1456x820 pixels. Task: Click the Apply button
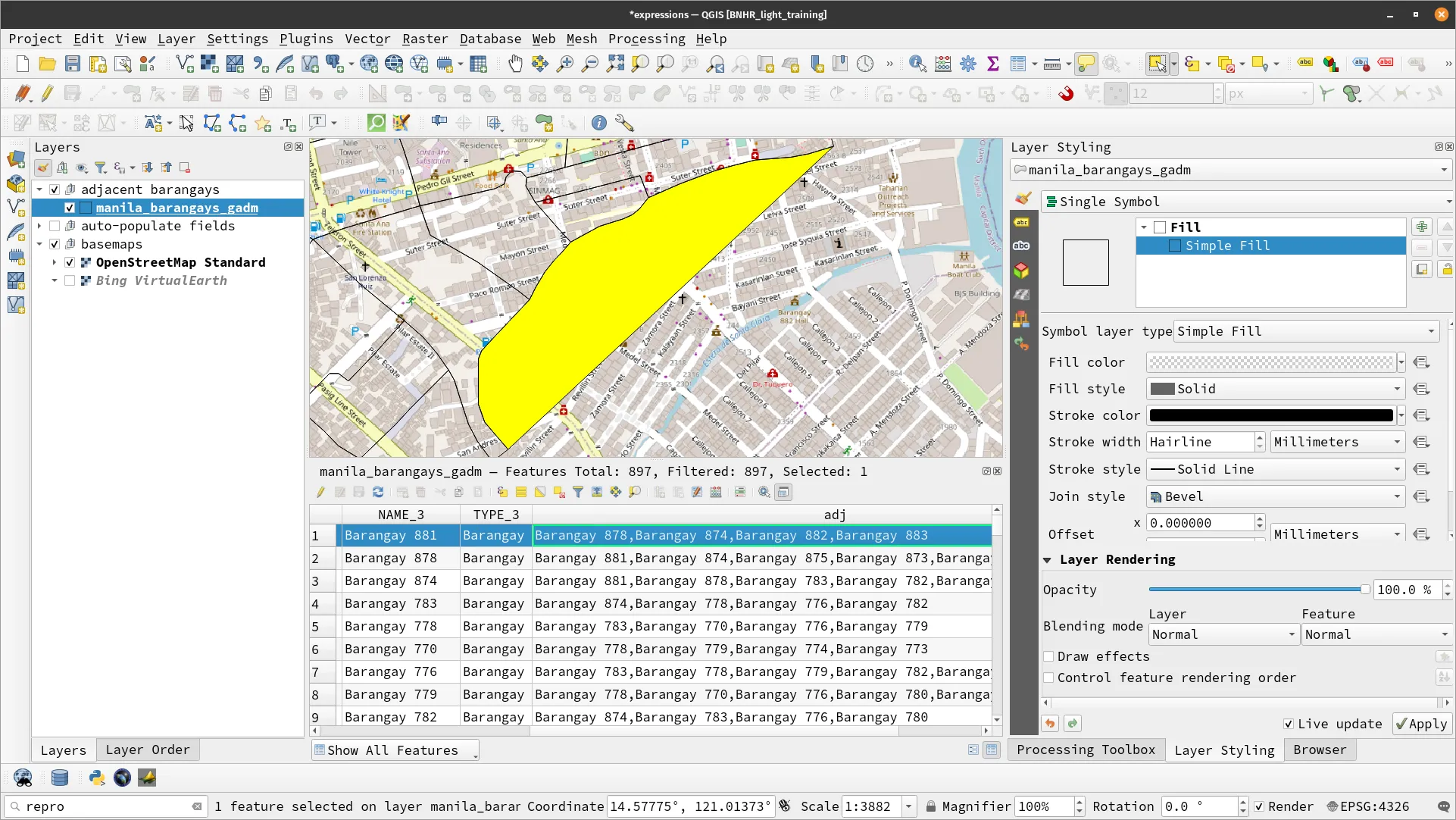click(1422, 724)
